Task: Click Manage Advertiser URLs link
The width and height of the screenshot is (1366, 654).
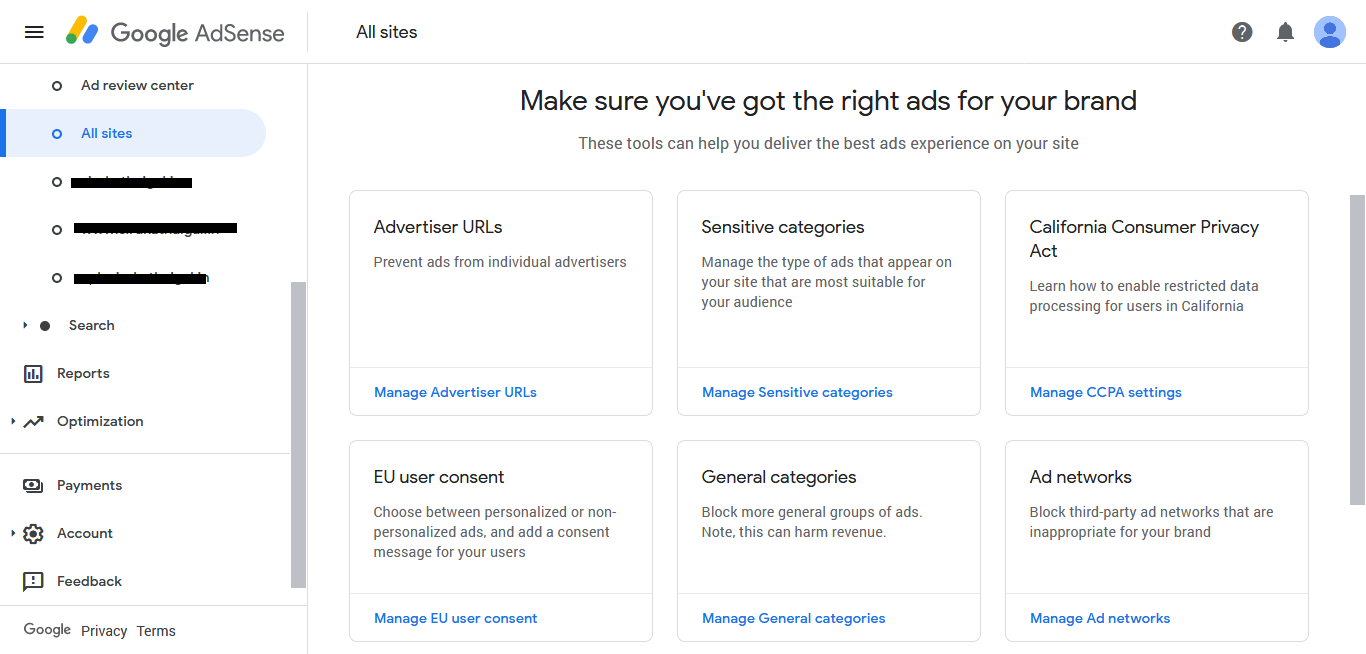Action: pos(455,393)
